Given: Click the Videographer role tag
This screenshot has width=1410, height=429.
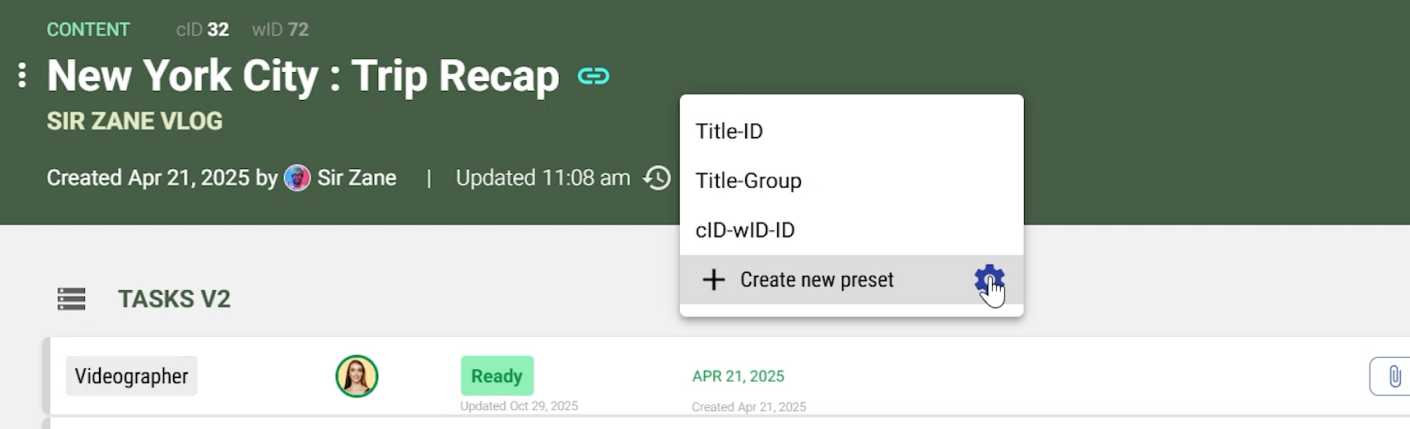Looking at the screenshot, I should [x=131, y=376].
